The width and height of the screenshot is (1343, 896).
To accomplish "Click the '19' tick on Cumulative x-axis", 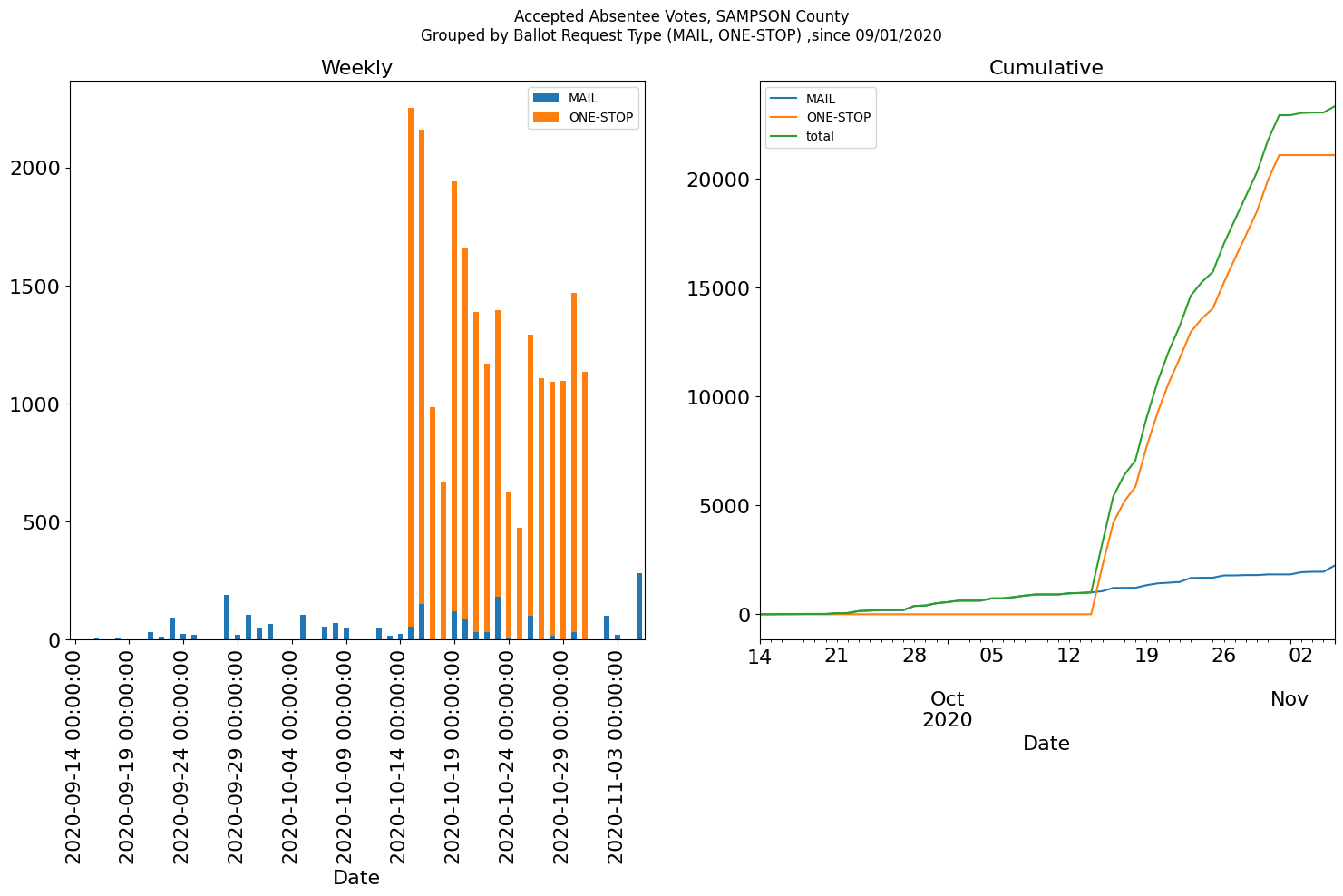I will point(1147,655).
